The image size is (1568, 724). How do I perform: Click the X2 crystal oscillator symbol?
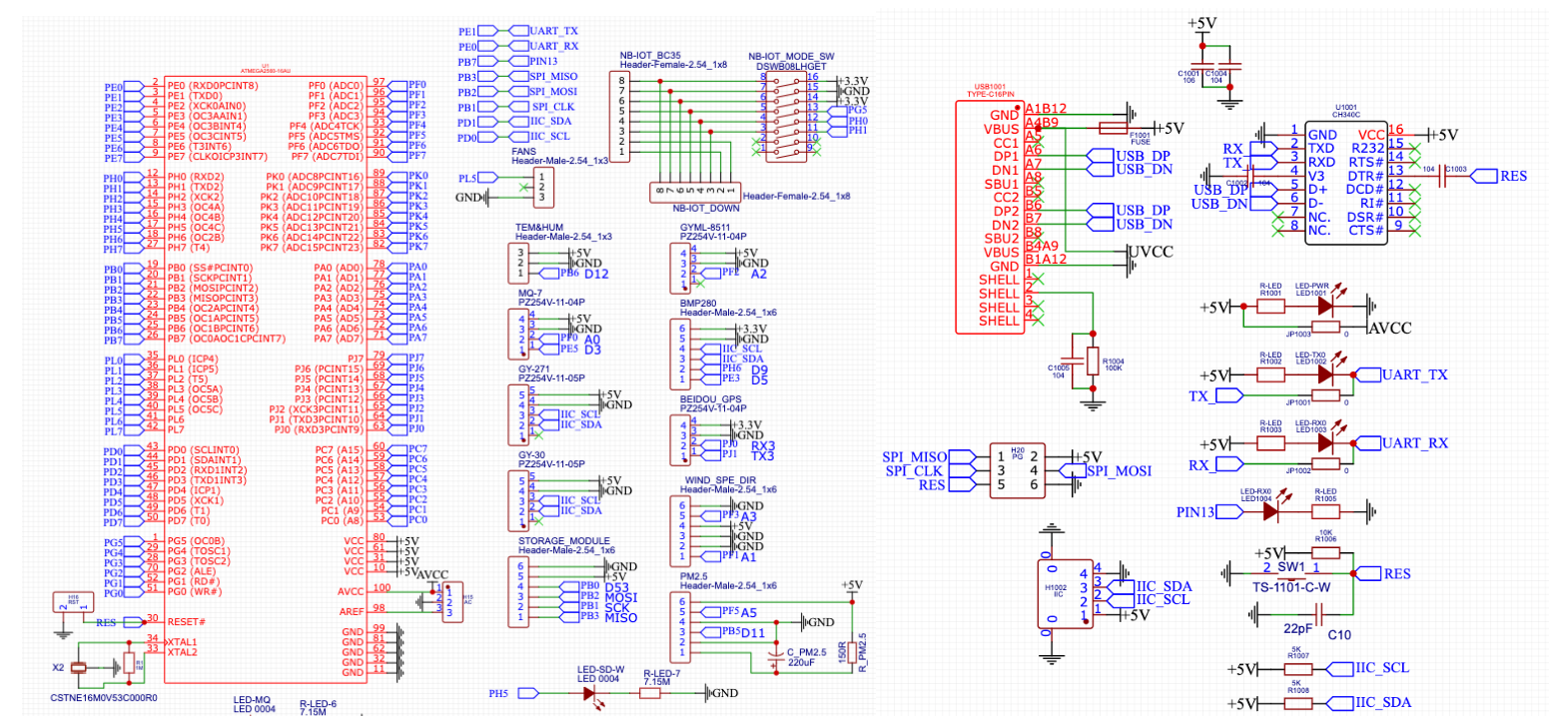79,667
